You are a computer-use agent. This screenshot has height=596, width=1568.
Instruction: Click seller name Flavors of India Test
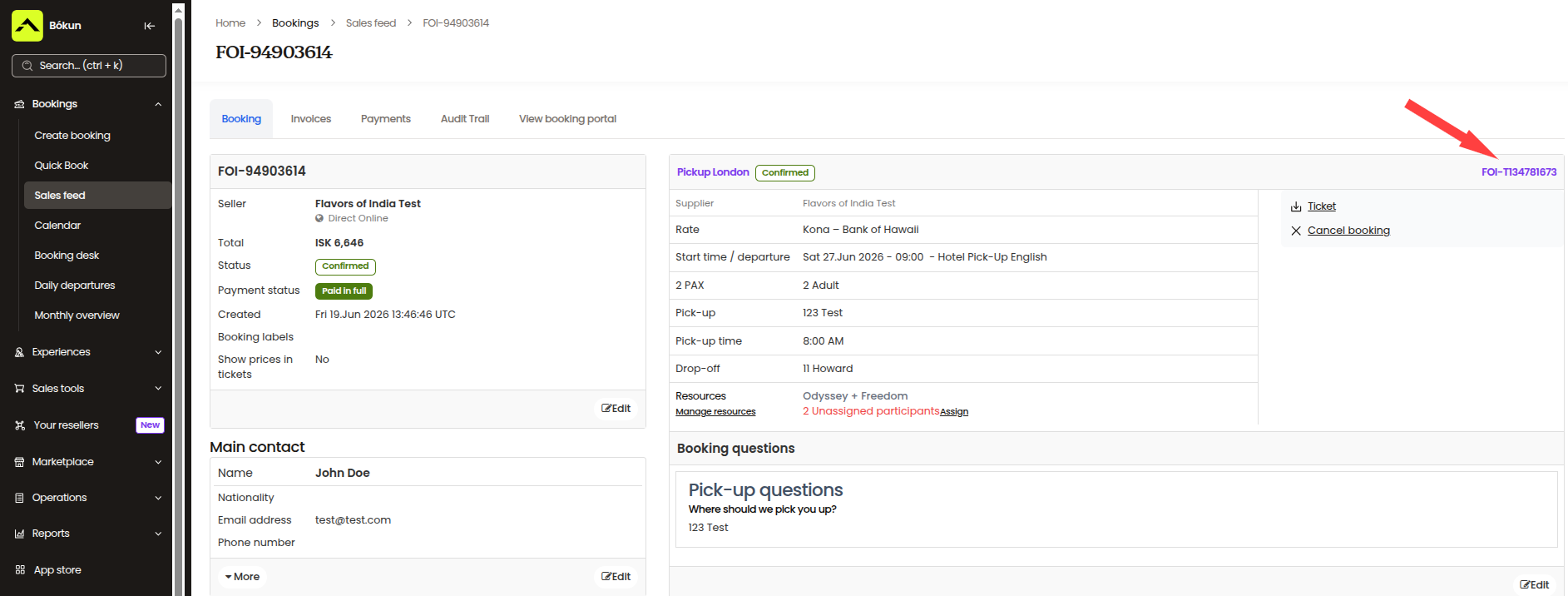tap(368, 204)
